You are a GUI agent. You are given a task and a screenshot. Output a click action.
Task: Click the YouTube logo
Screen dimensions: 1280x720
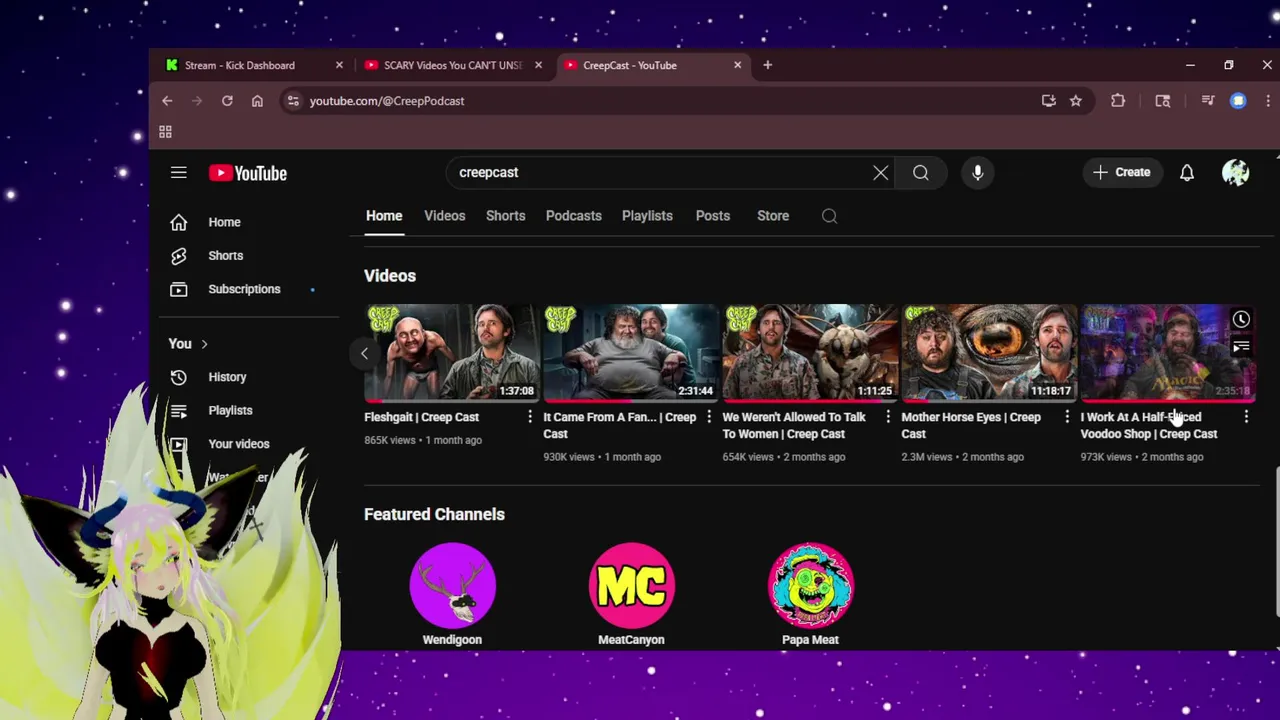[248, 173]
